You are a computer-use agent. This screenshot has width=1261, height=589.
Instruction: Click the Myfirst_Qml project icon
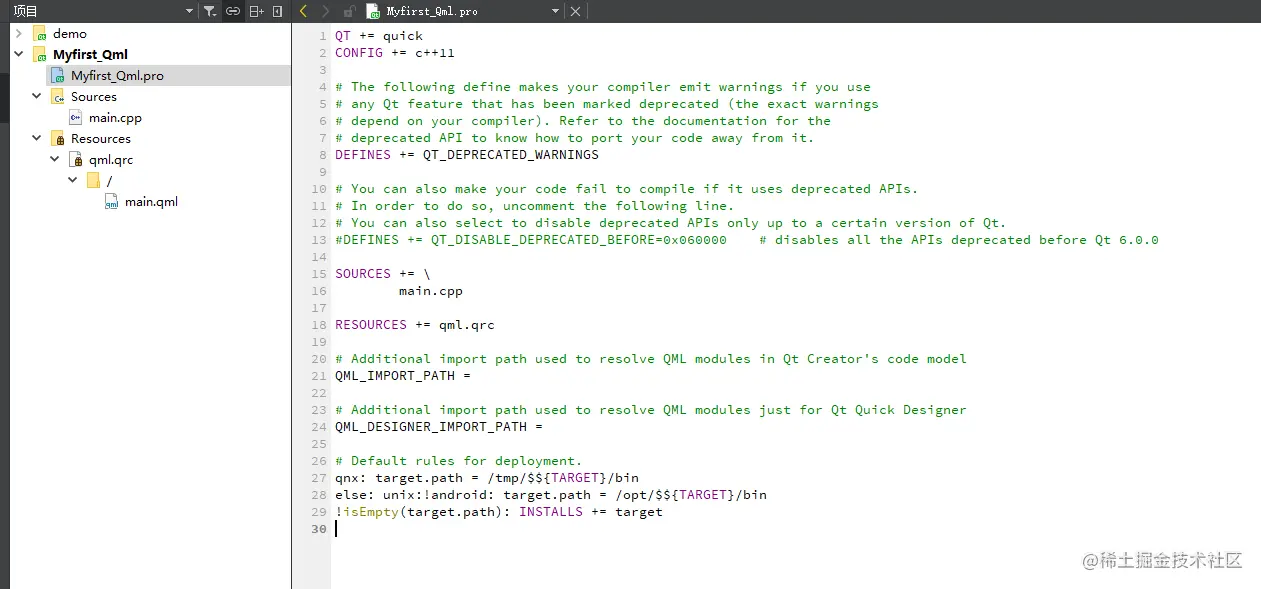pyautogui.click(x=40, y=54)
